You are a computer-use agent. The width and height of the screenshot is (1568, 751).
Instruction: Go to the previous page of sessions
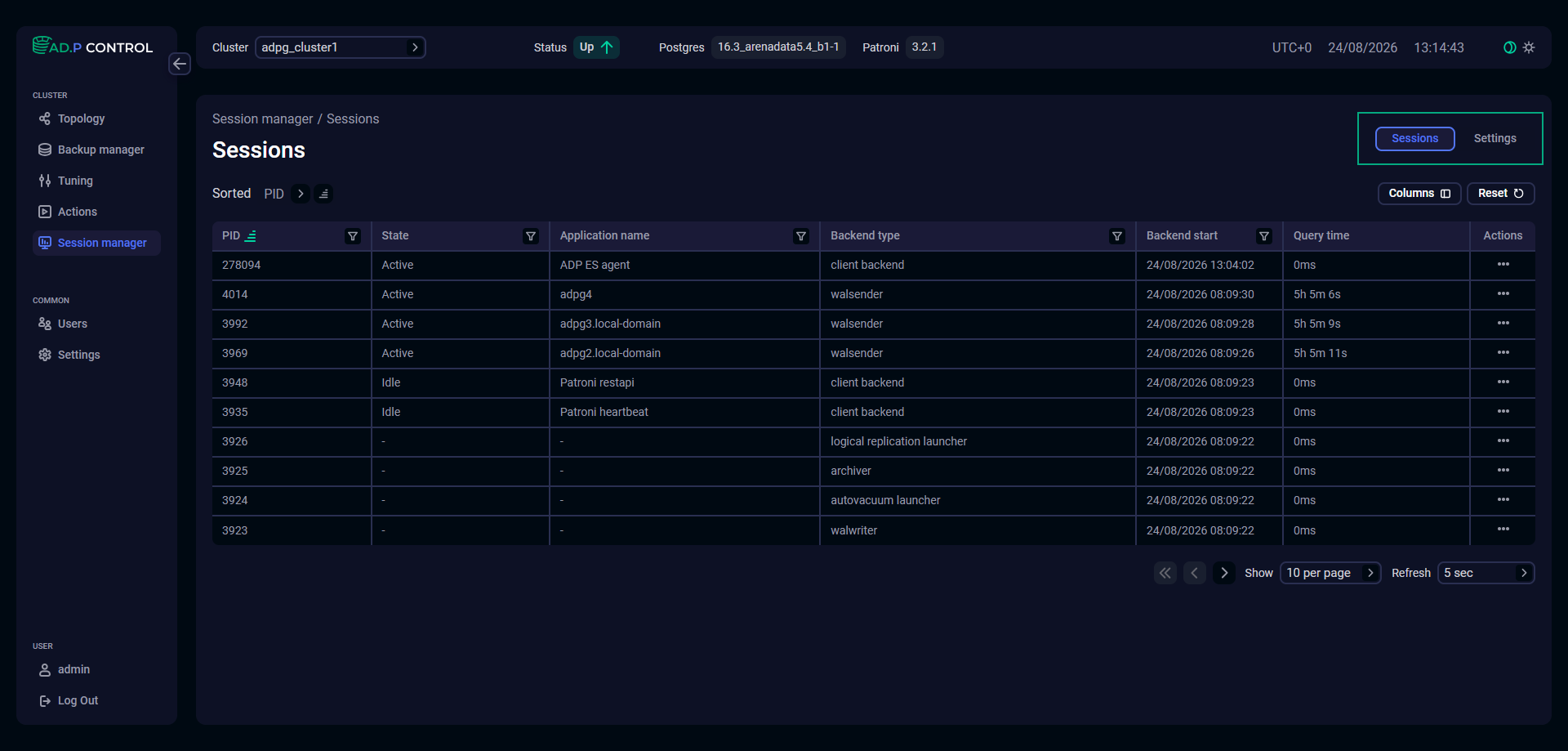pyautogui.click(x=1195, y=573)
